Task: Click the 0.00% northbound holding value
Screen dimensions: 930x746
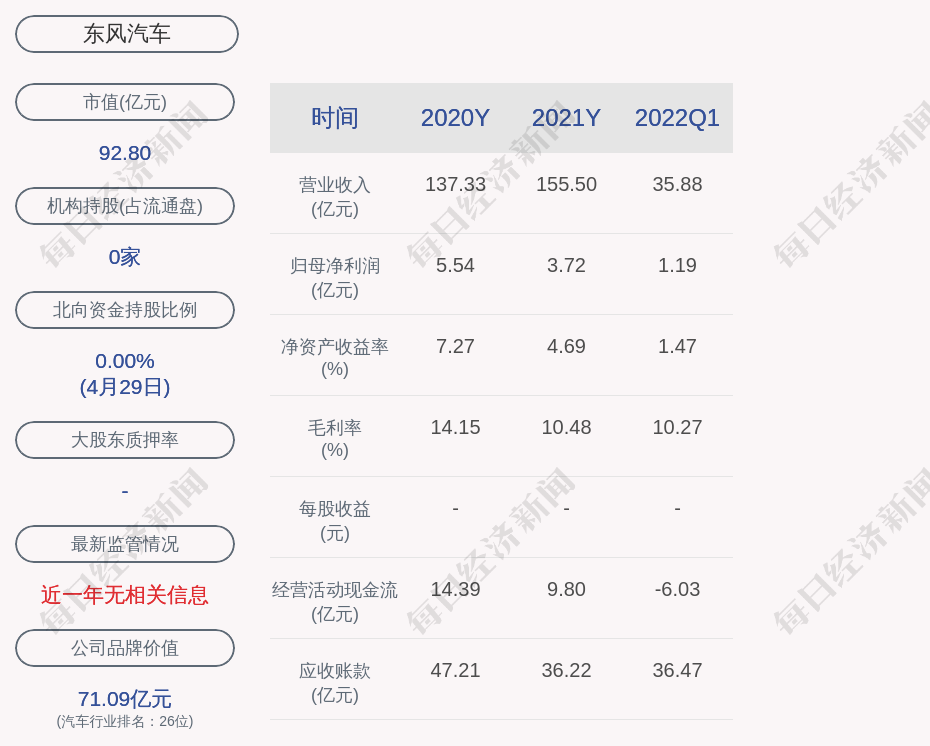Action: [125, 361]
